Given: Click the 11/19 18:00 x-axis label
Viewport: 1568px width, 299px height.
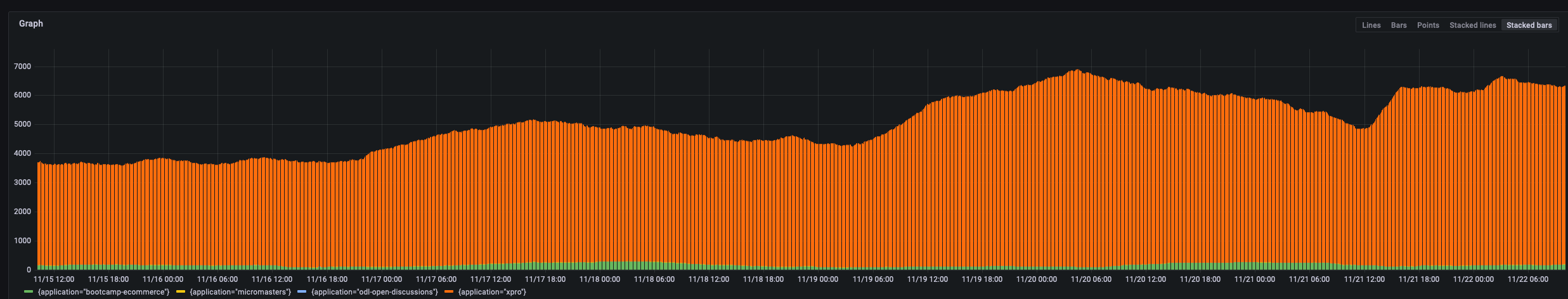Looking at the screenshot, I should pos(982,279).
